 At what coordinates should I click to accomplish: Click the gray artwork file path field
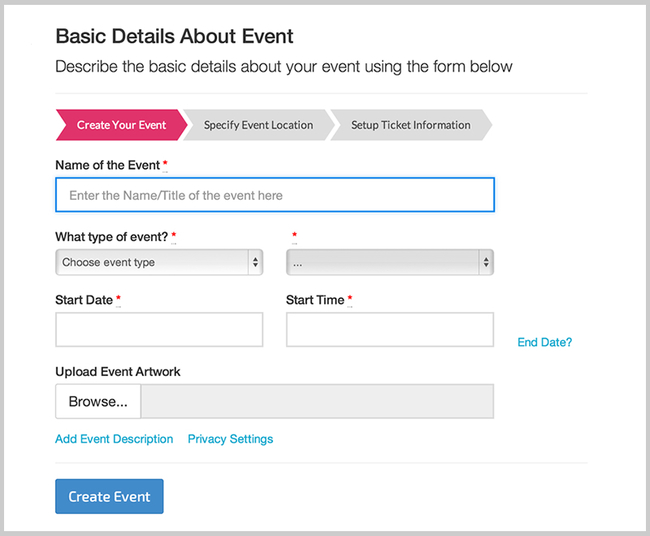[x=317, y=402]
